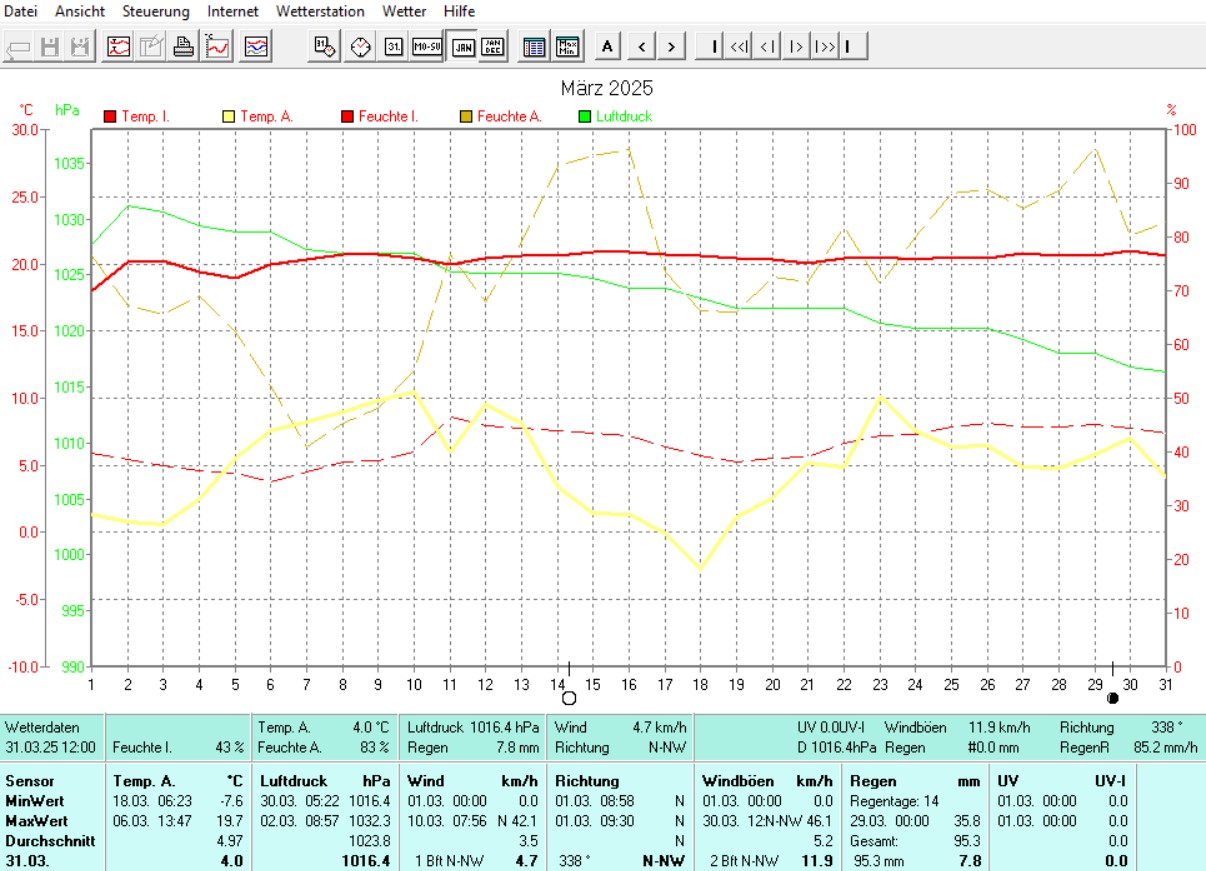The image size is (1206, 871).
Task: Show the data table view icon
Action: pyautogui.click(x=535, y=46)
